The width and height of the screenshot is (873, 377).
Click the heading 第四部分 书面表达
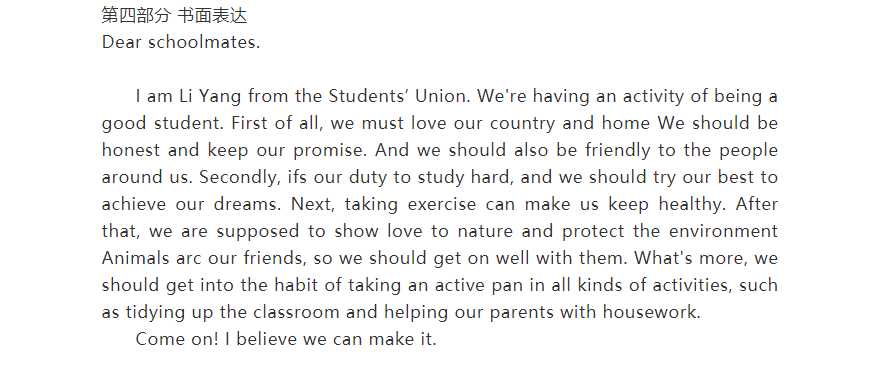pyautogui.click(x=174, y=16)
